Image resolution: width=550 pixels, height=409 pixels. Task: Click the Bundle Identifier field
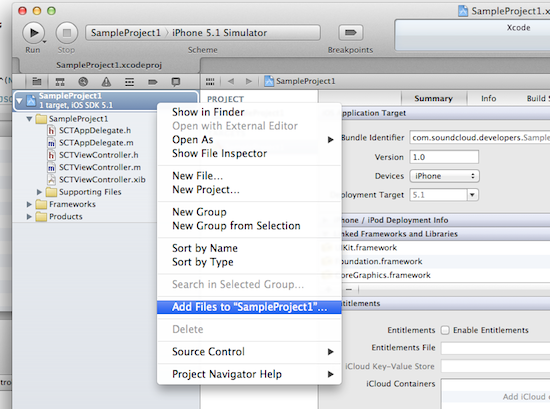pyautogui.click(x=479, y=138)
